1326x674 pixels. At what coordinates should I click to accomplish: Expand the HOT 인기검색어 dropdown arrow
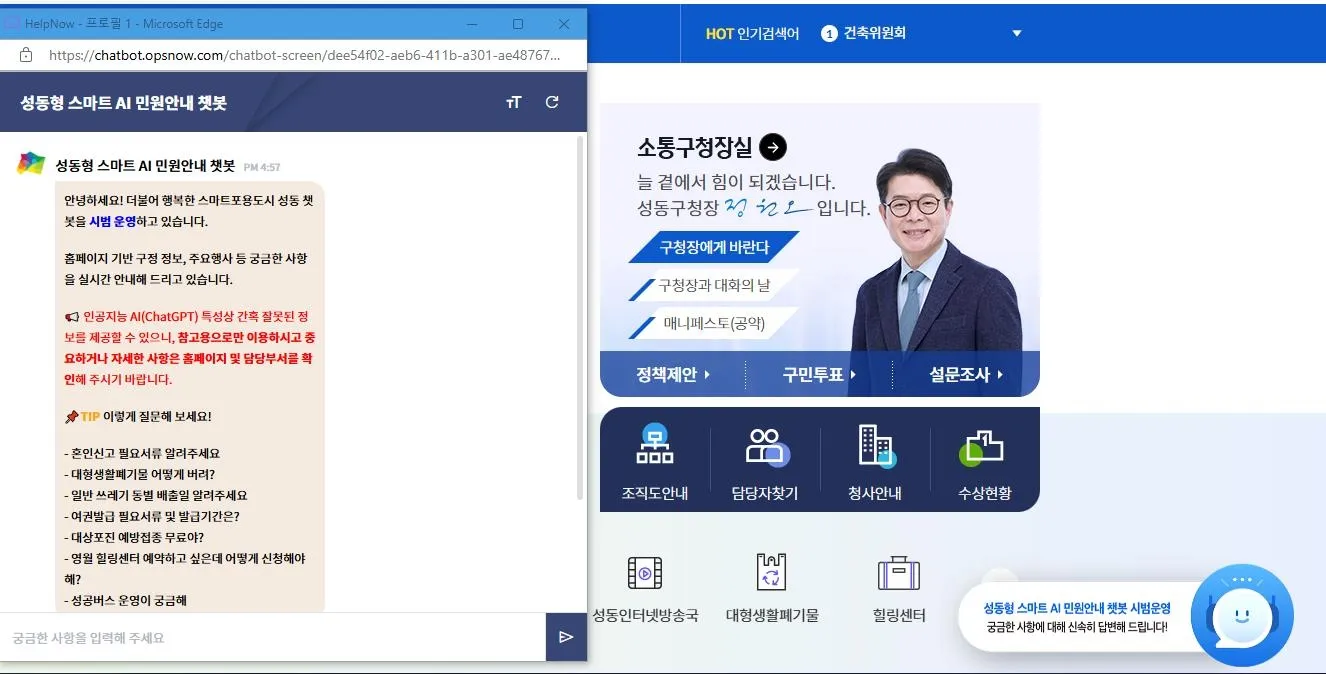pyautogui.click(x=1017, y=33)
